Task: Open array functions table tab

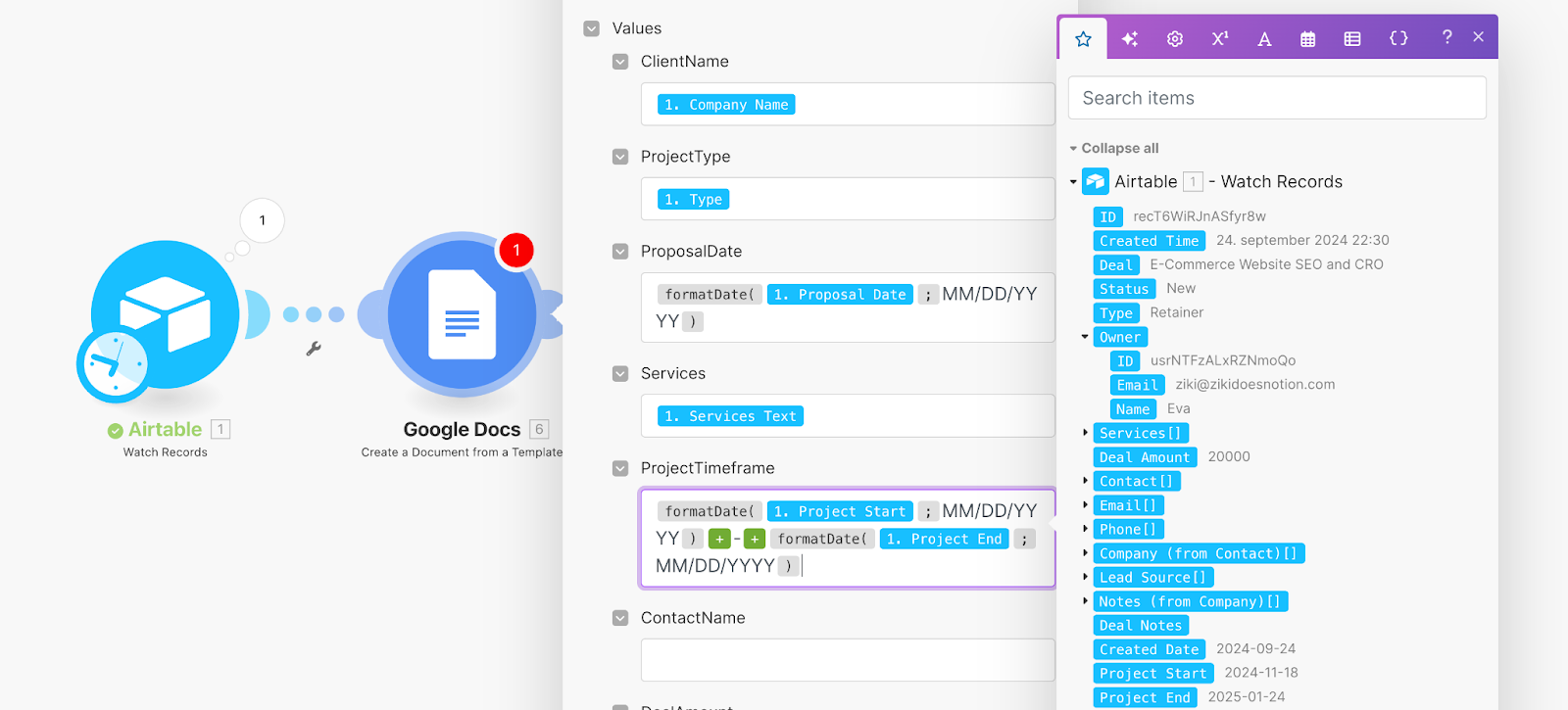Action: (1352, 39)
